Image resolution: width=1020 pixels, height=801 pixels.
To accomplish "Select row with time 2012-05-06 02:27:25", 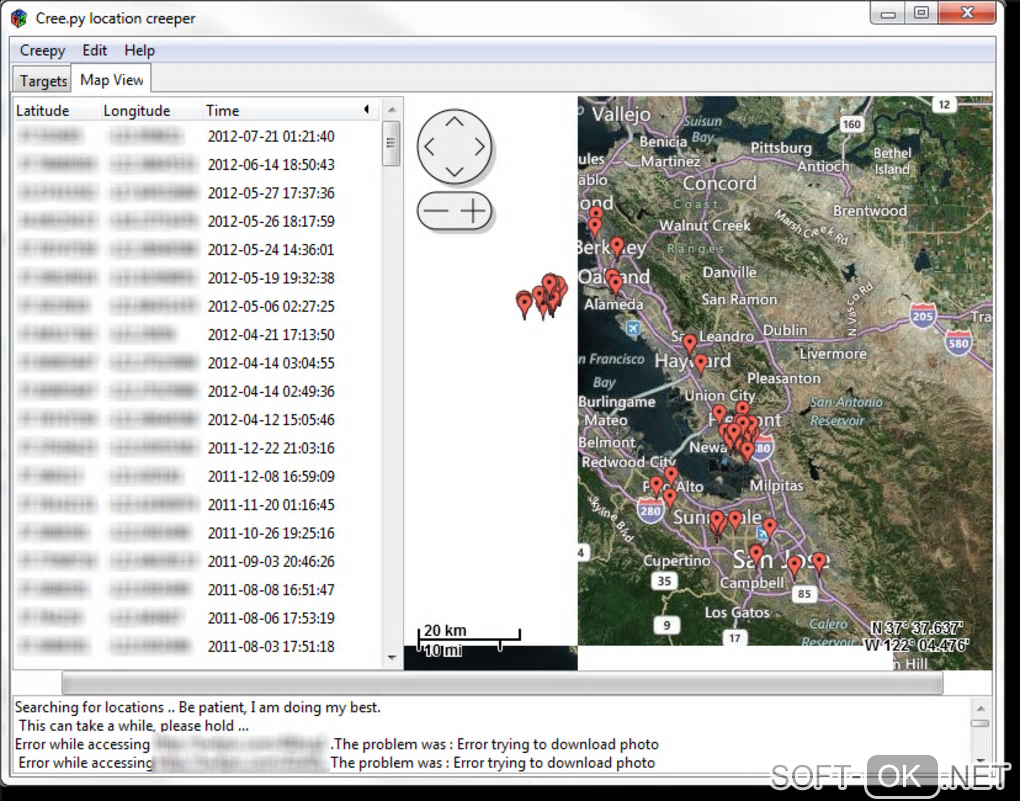I will pyautogui.click(x=197, y=306).
